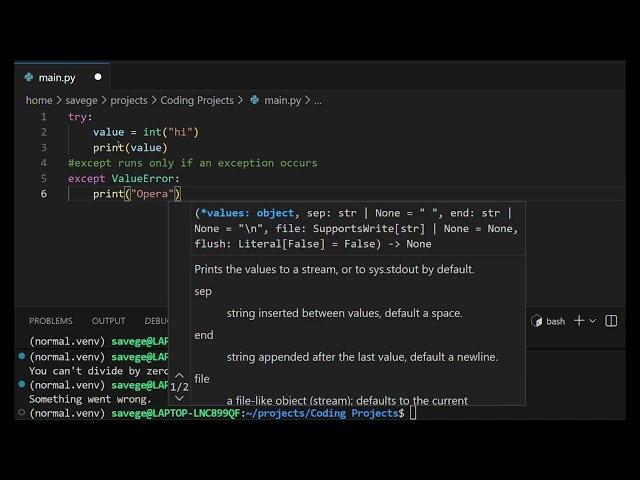
Task: Click 'string inserted between values' doc text
Action: [344, 313]
